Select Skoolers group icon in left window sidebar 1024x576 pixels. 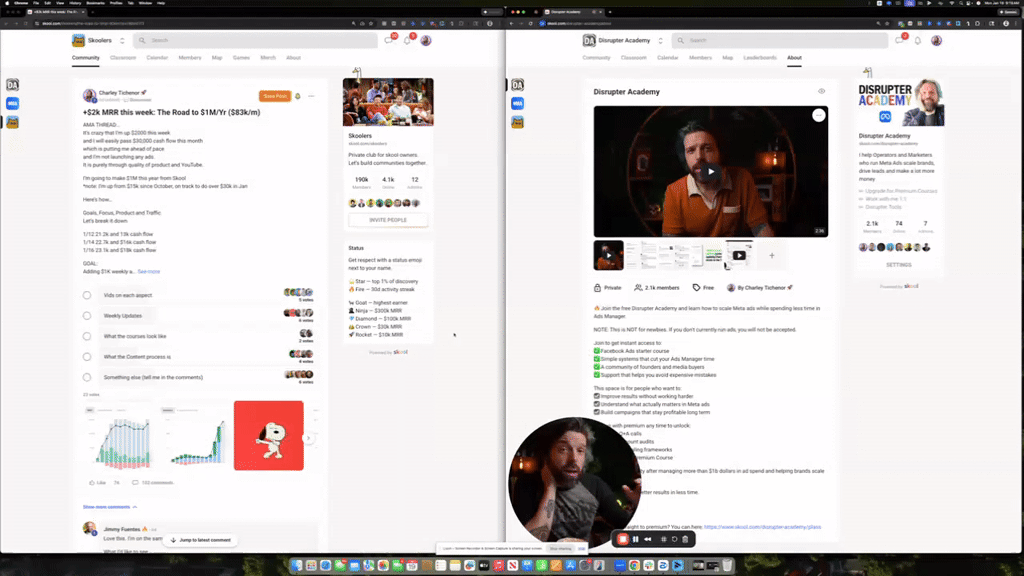tap(12, 122)
